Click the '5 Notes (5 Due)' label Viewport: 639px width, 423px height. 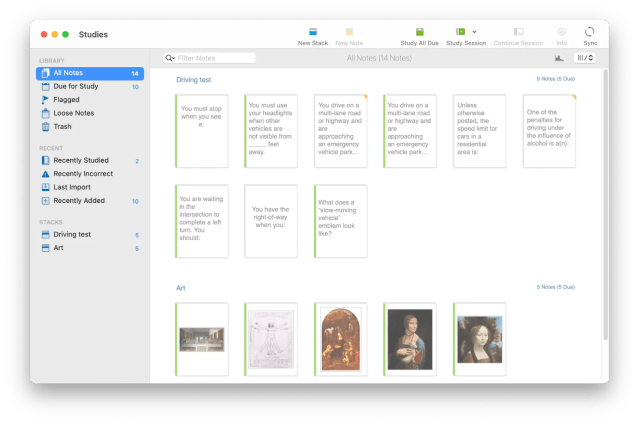point(555,287)
